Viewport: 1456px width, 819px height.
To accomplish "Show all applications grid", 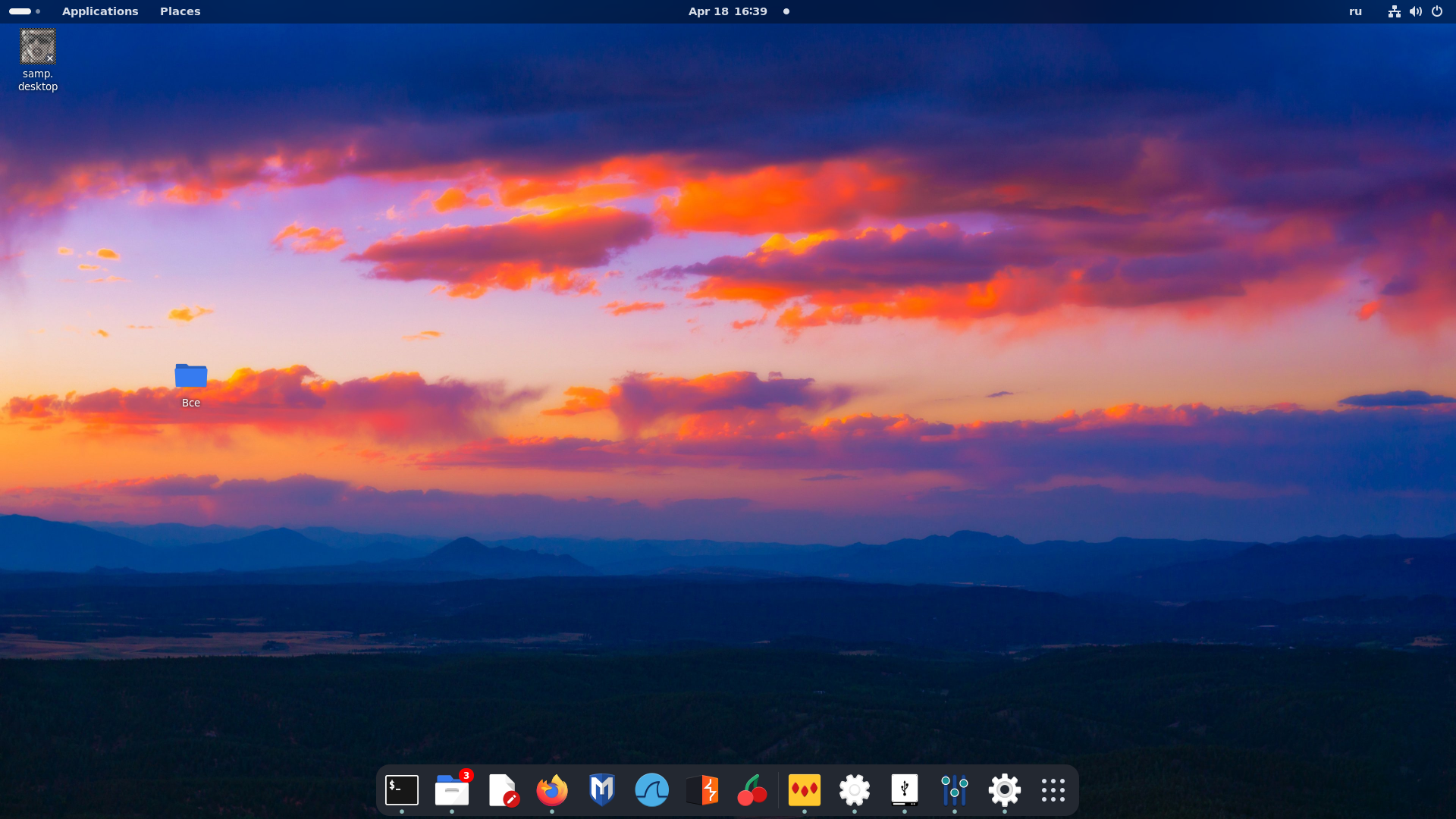I will pos(1053,790).
